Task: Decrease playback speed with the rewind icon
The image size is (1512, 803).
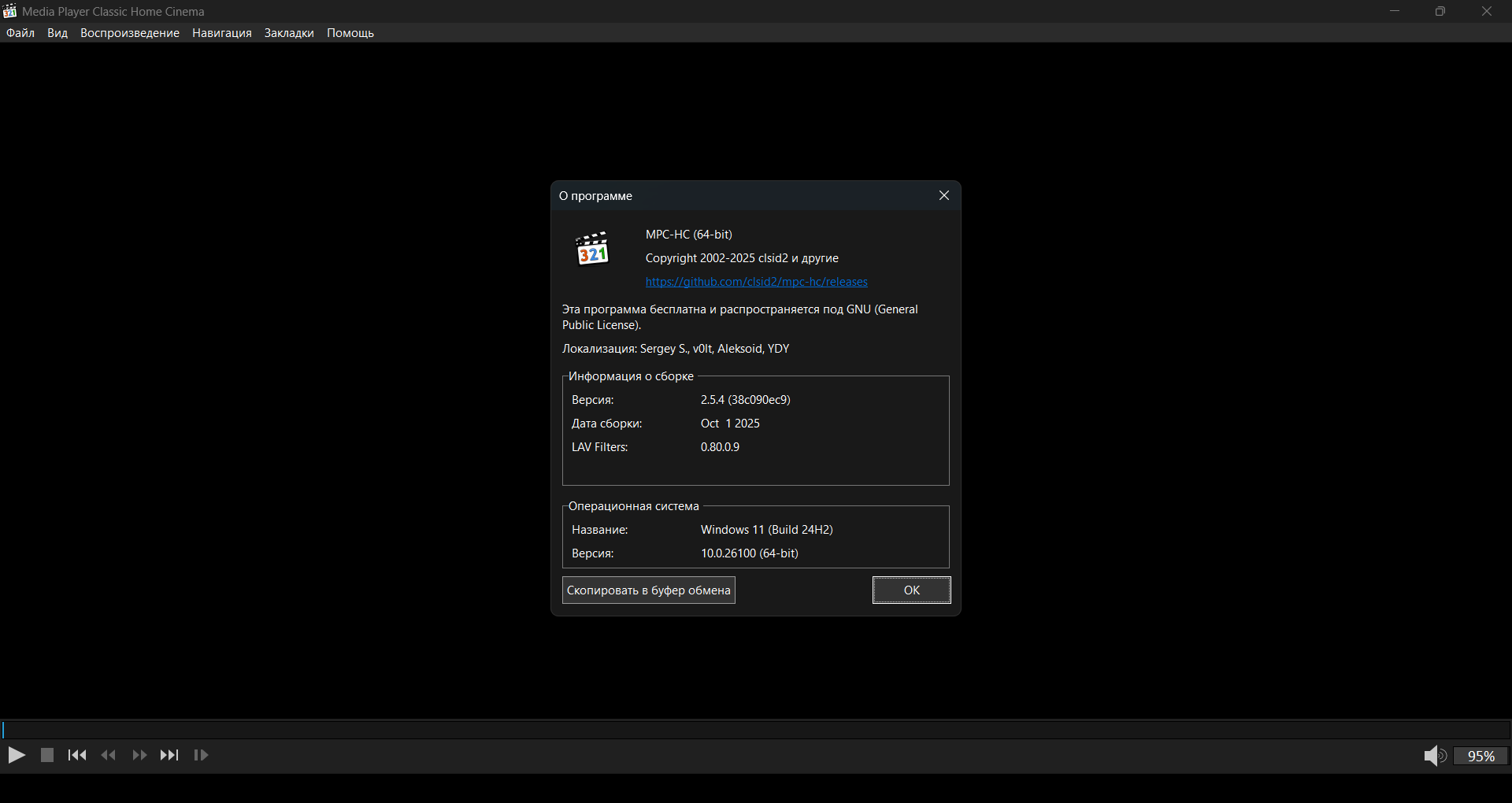Action: coord(109,756)
